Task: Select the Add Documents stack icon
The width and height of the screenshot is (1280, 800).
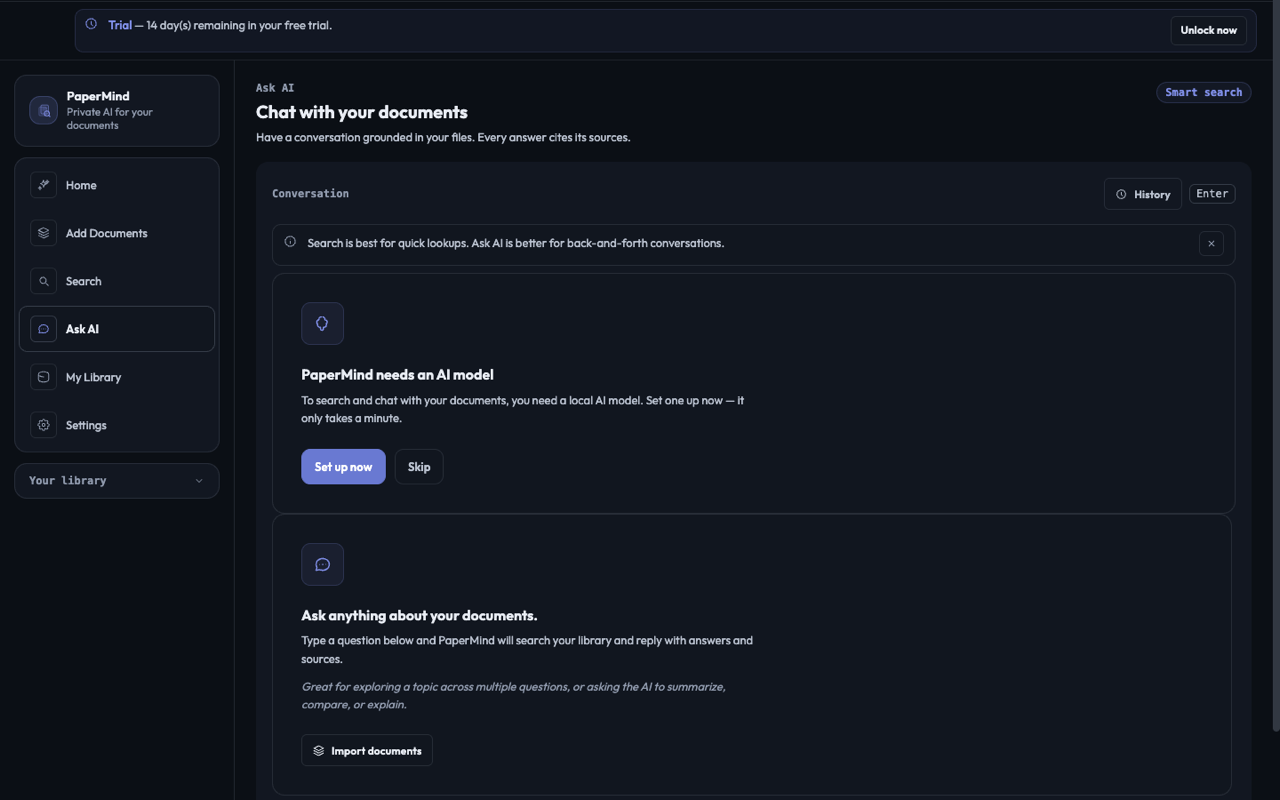Action: tap(43, 233)
